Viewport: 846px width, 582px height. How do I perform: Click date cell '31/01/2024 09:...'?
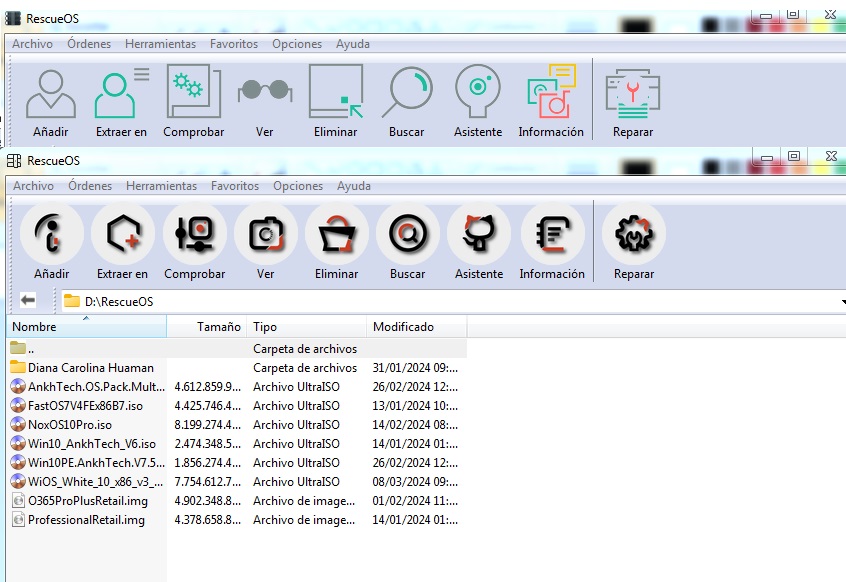(x=415, y=368)
